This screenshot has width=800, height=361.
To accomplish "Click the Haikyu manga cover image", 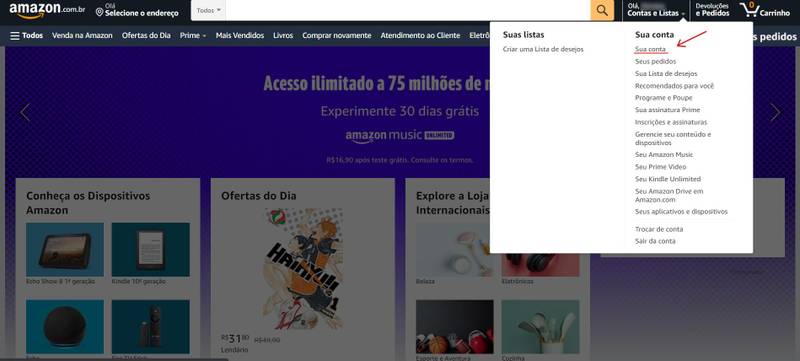I will pos(303,269).
